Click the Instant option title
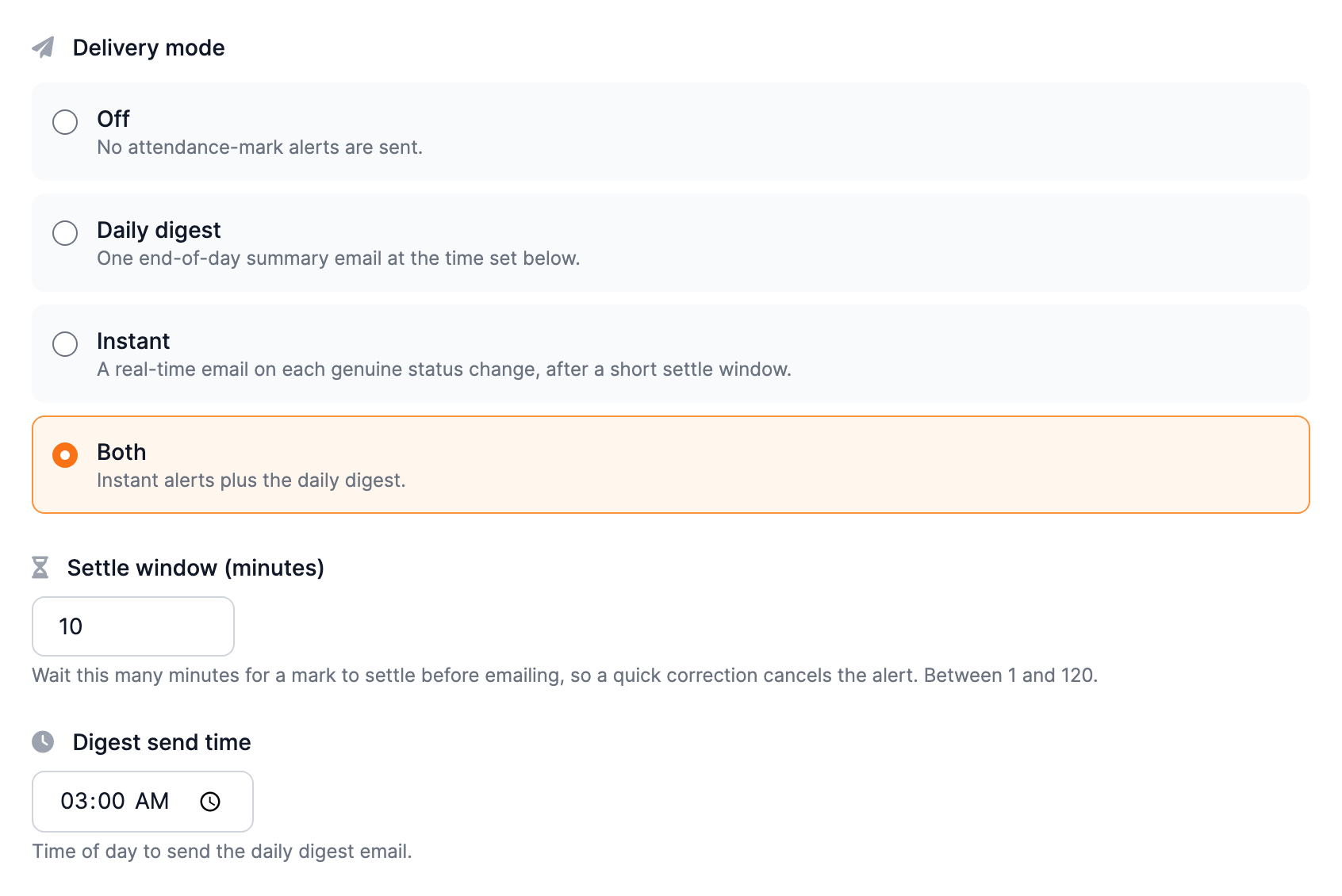1342x896 pixels. 133,341
